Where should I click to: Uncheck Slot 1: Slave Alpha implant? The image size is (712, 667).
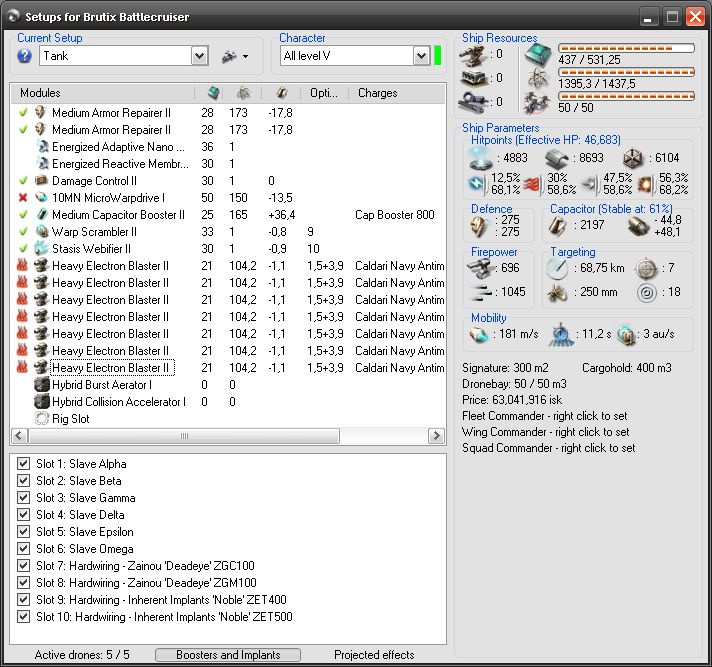click(x=24, y=464)
